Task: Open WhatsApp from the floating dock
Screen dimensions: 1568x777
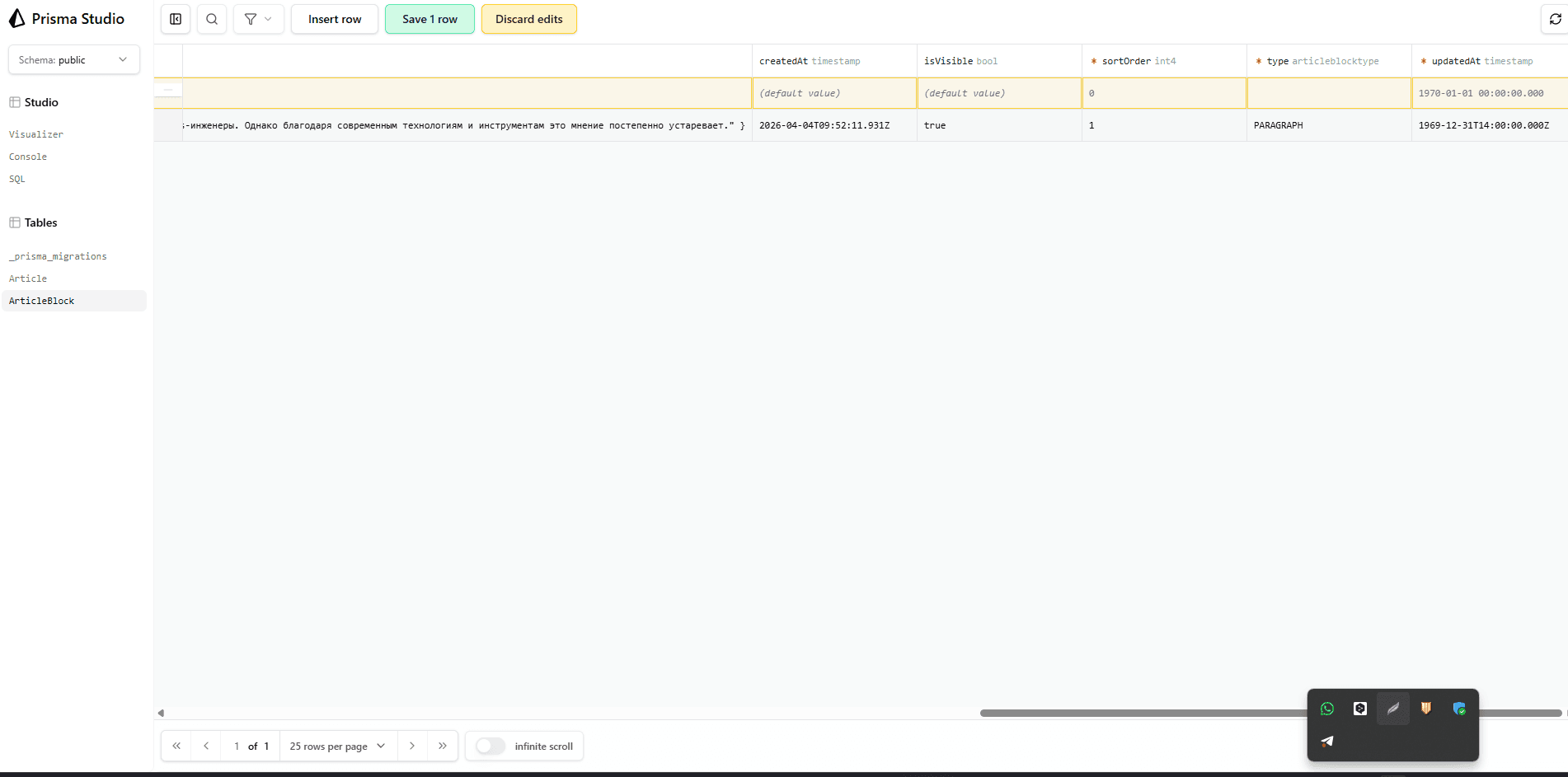Action: coord(1326,709)
